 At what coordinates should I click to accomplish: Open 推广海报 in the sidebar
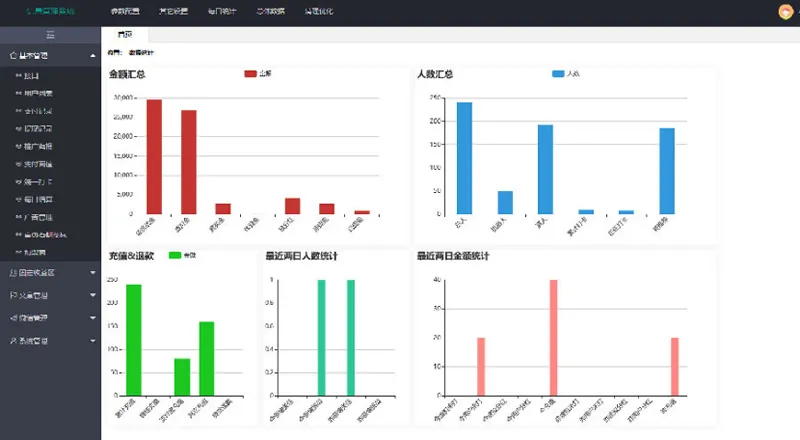(x=38, y=146)
